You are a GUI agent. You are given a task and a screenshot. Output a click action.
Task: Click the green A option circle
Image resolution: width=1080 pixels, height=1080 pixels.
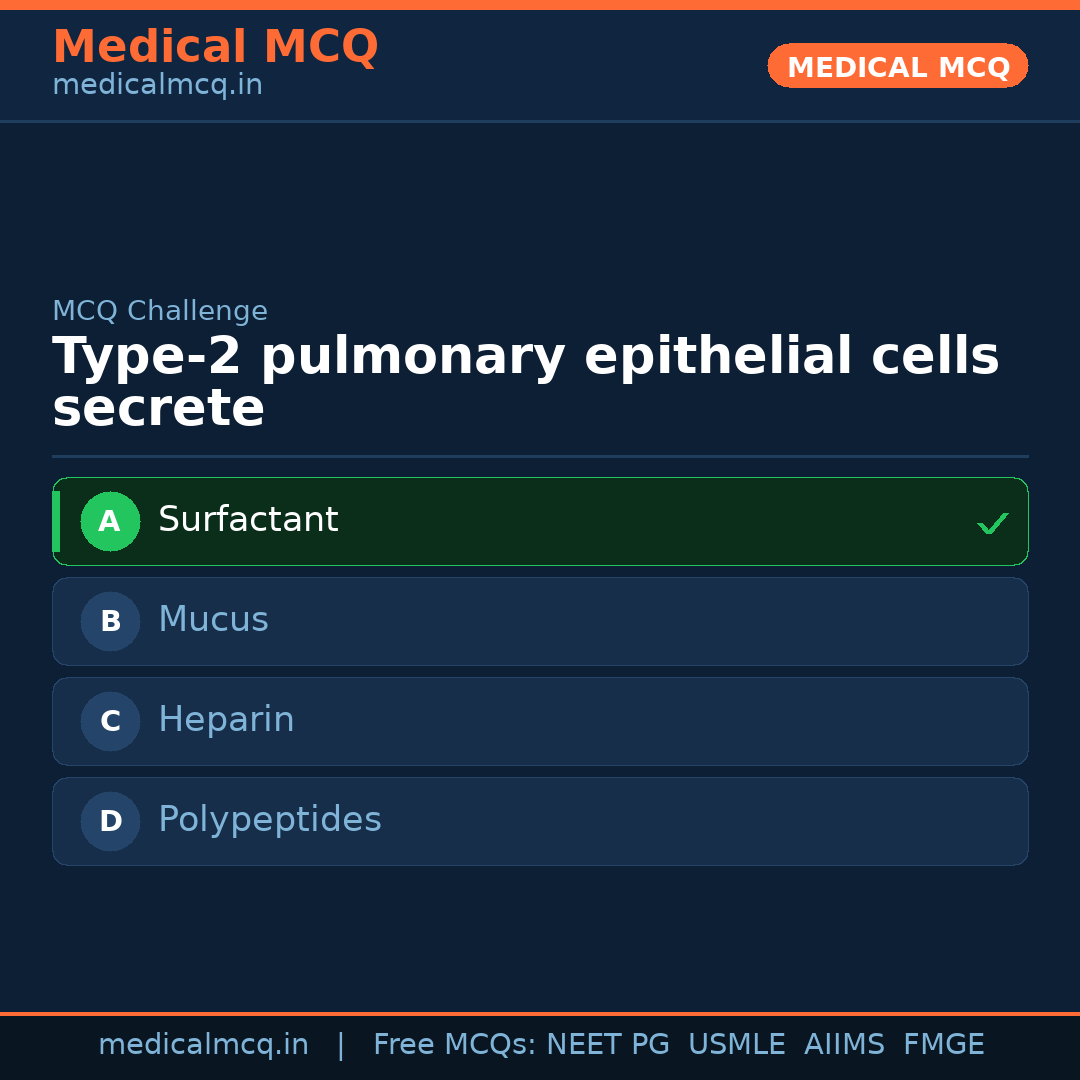(x=110, y=521)
